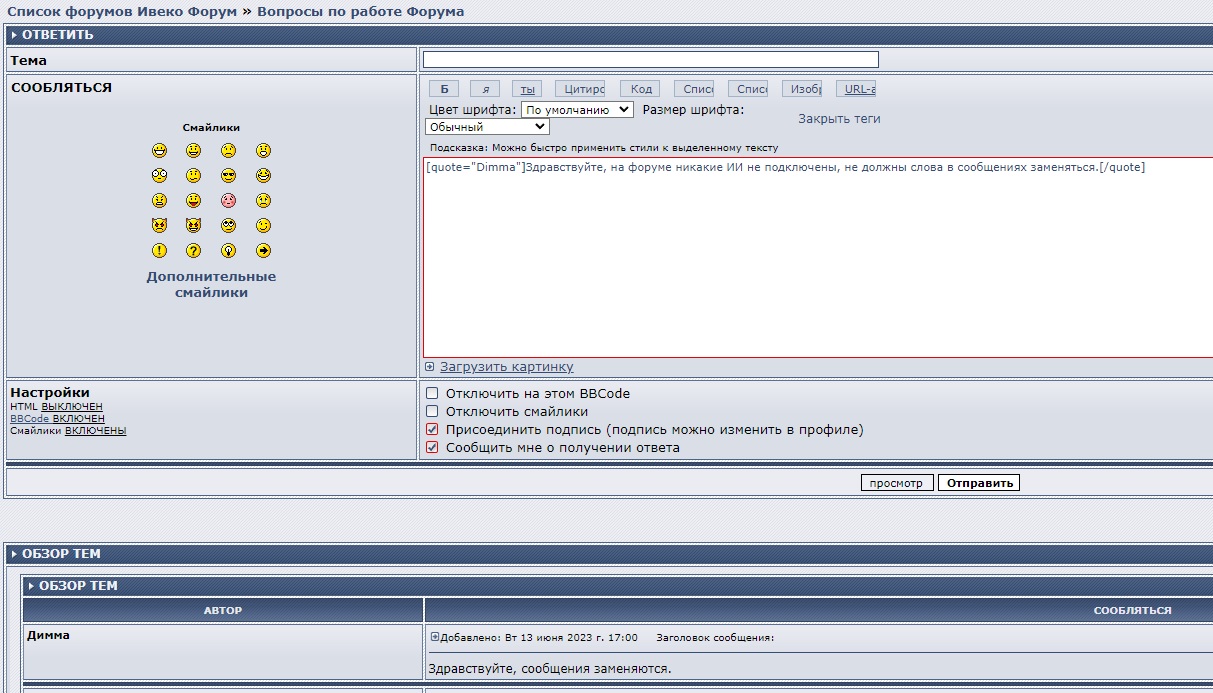Insert the light bulb idea smiley
Image resolution: width=1213 pixels, height=693 pixels.
(x=229, y=251)
